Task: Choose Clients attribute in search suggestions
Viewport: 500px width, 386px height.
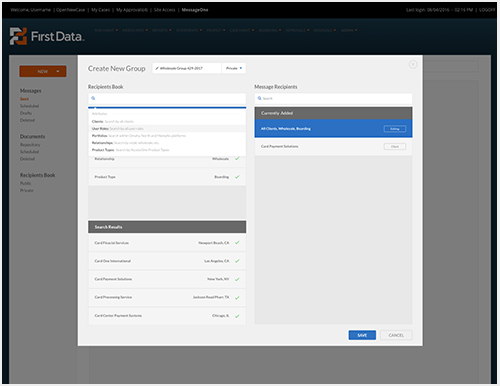Action: click(x=167, y=121)
